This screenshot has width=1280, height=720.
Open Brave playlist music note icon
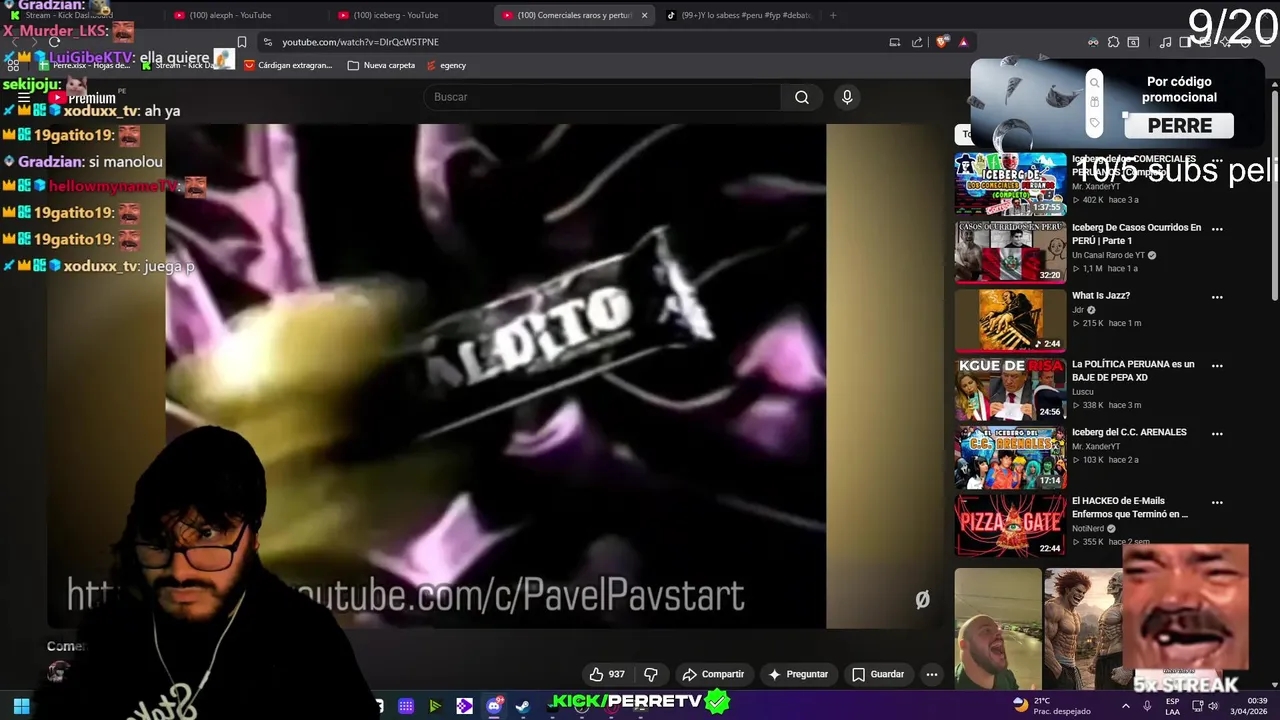click(1165, 42)
